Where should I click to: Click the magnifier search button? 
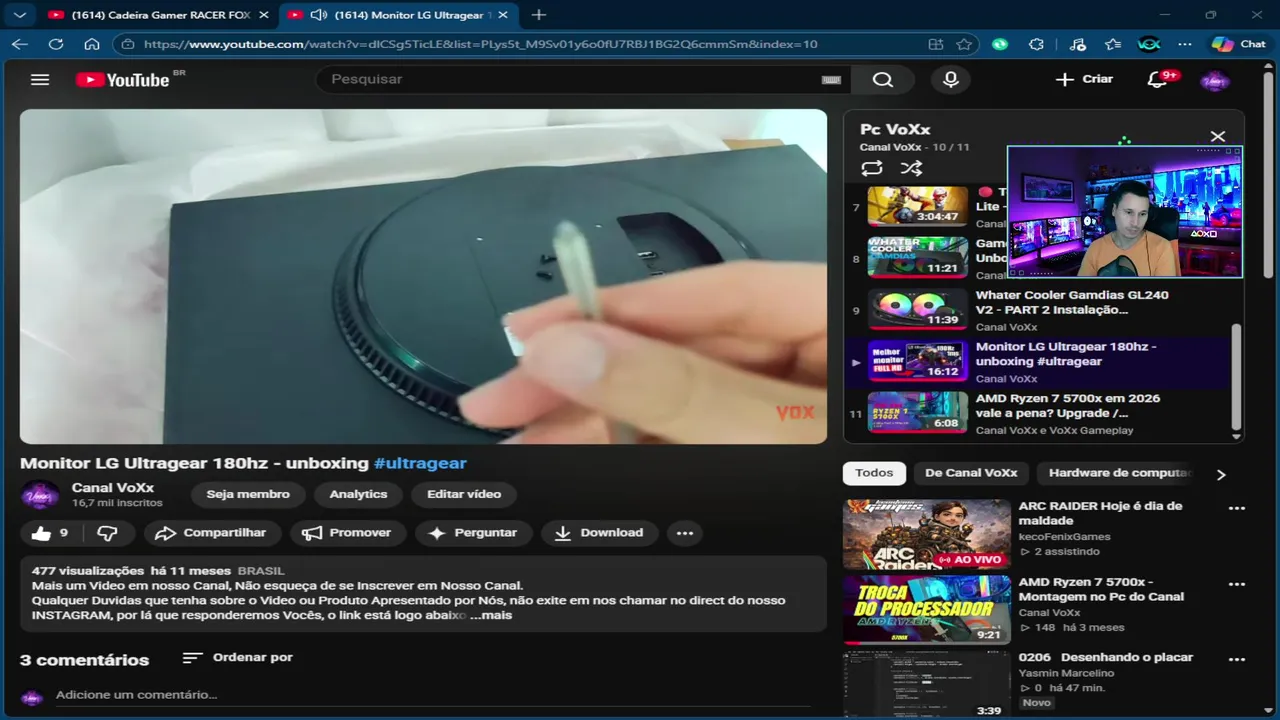click(882, 80)
